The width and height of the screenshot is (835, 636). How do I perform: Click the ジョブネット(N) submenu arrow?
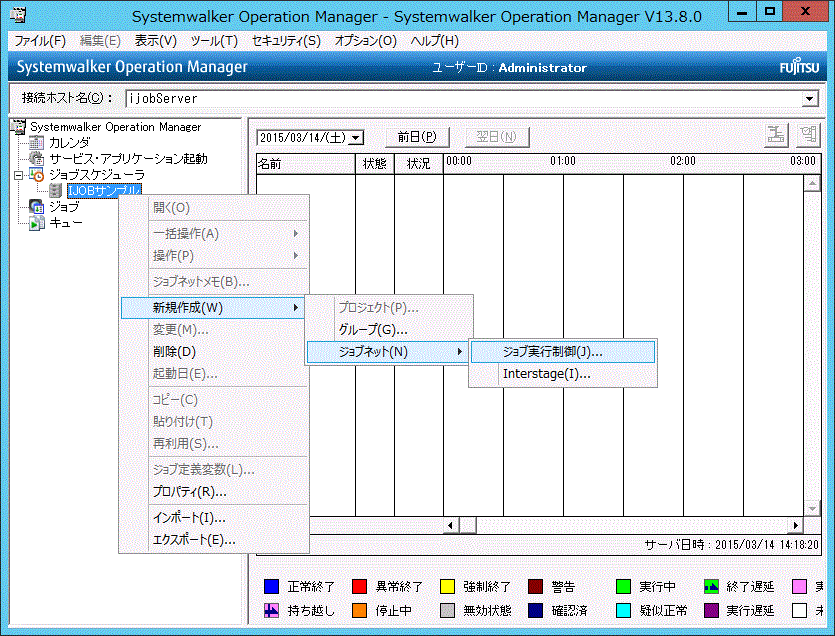460,352
